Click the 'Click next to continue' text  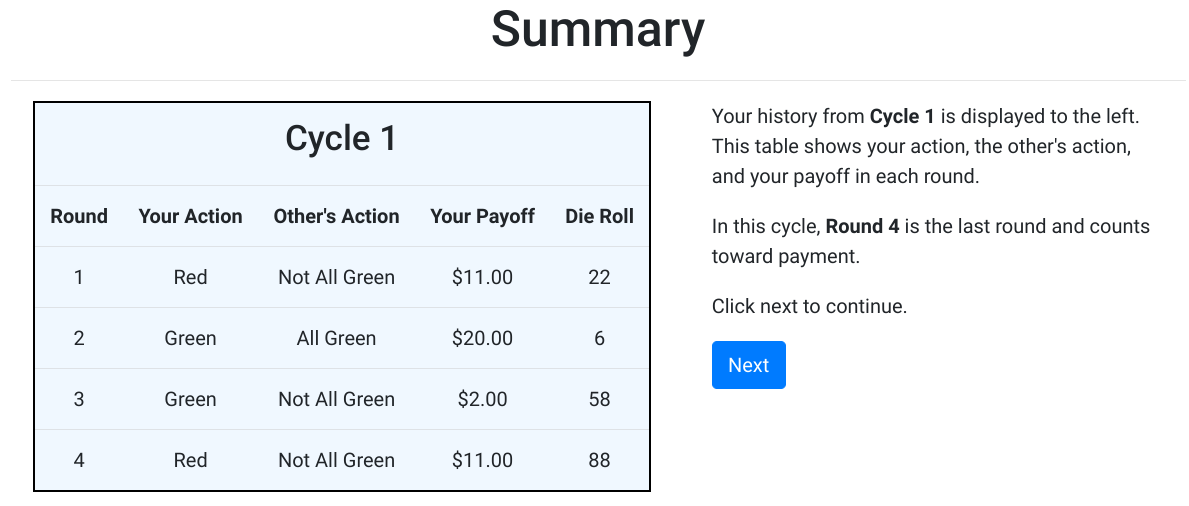[809, 306]
